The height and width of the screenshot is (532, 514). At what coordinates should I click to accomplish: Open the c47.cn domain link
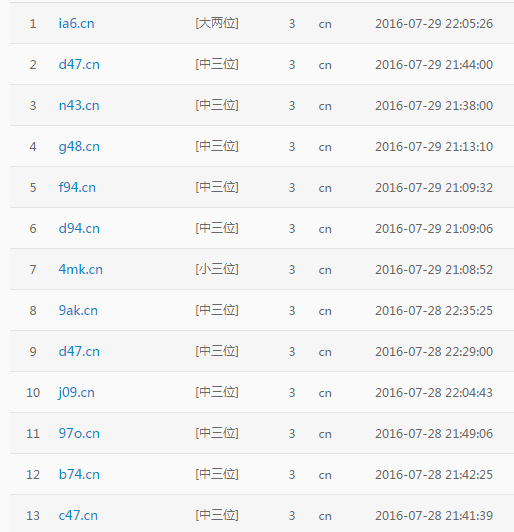coord(78,515)
